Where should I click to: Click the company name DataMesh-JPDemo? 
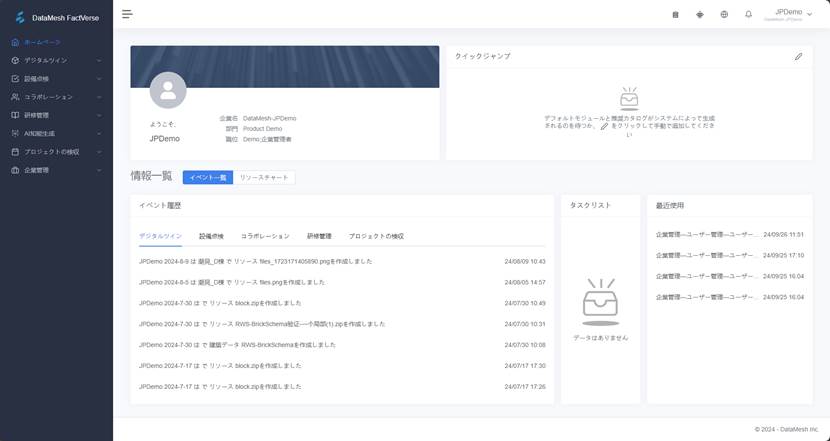pos(269,119)
